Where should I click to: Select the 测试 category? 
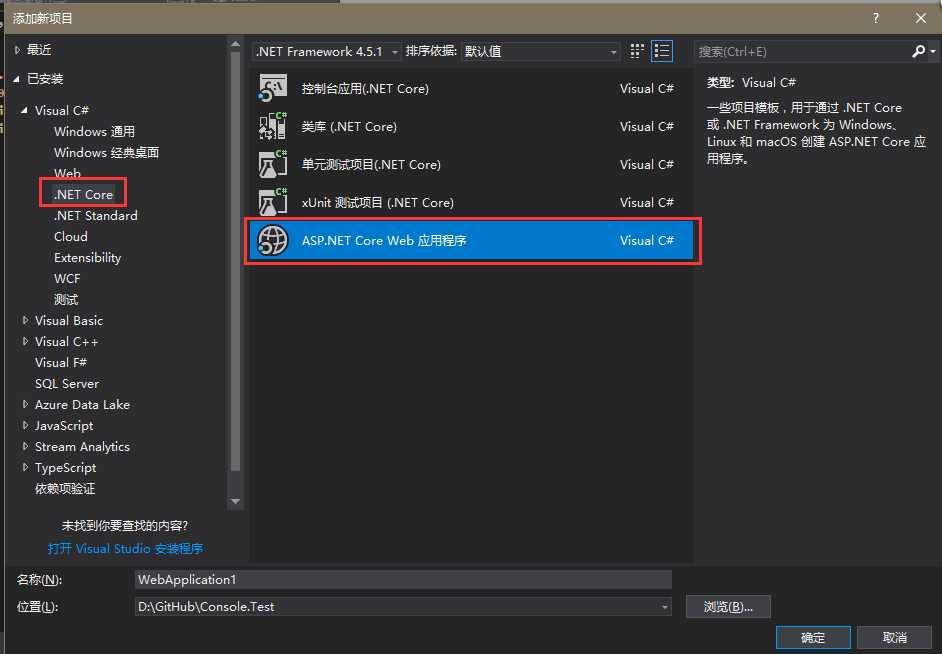[66, 300]
